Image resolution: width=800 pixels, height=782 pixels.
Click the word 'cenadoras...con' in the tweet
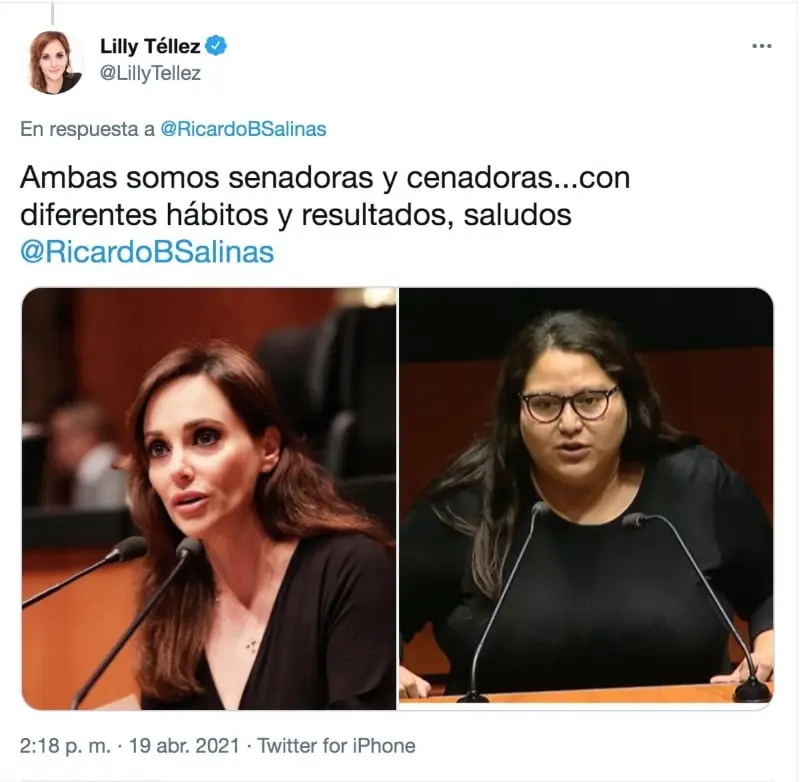(518, 178)
